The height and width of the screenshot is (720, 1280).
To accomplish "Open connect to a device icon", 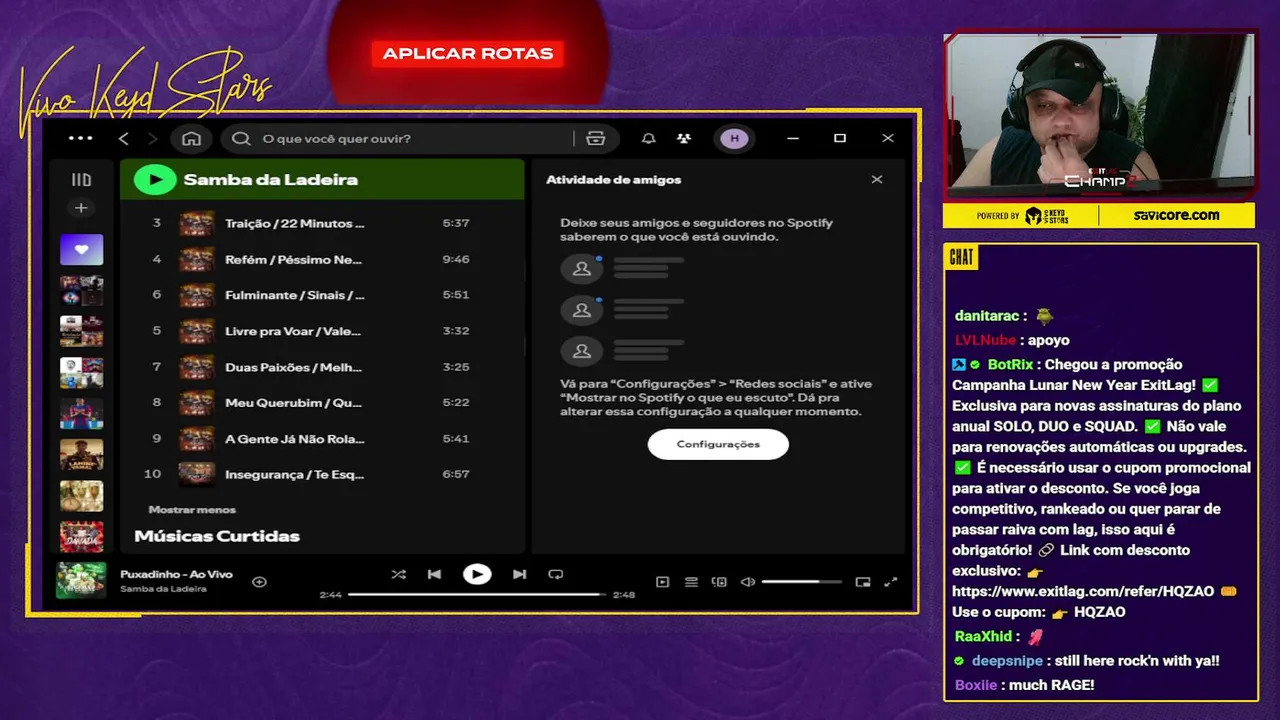I will point(719,582).
